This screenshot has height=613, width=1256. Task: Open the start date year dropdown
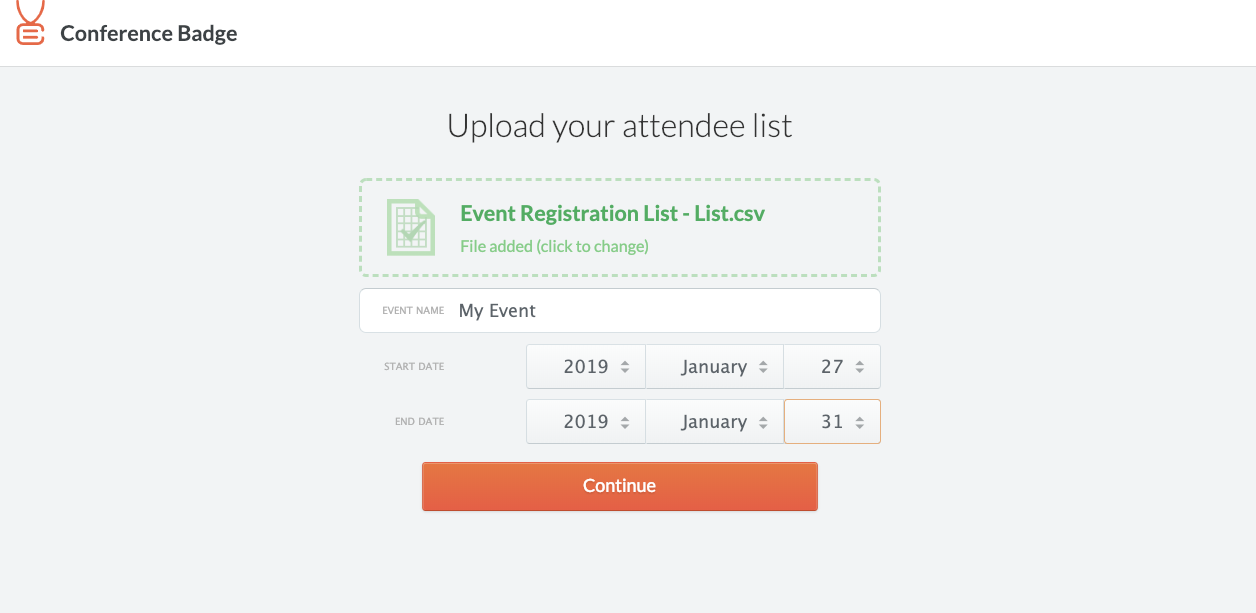(x=586, y=367)
